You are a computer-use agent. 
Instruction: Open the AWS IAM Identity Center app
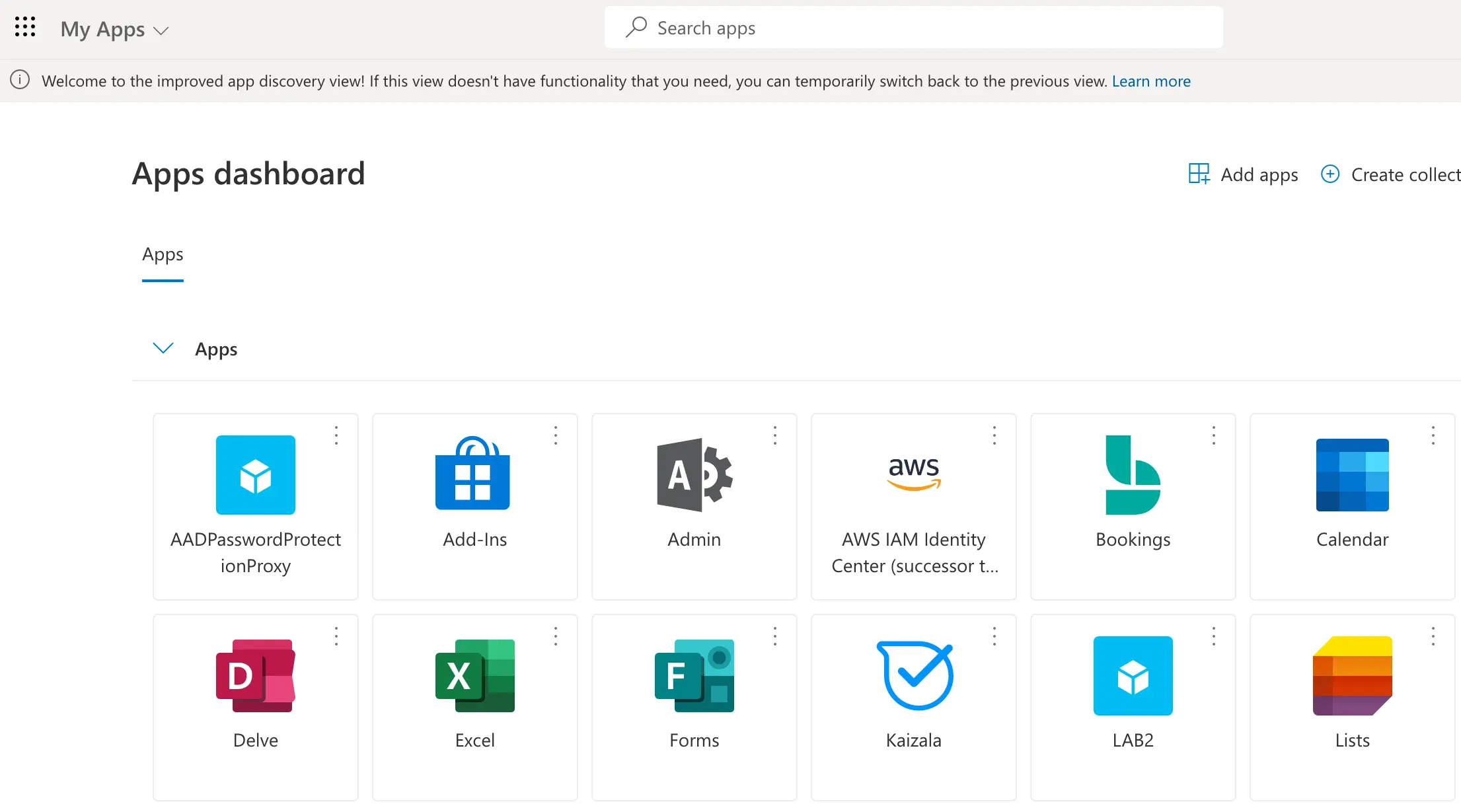(913, 475)
